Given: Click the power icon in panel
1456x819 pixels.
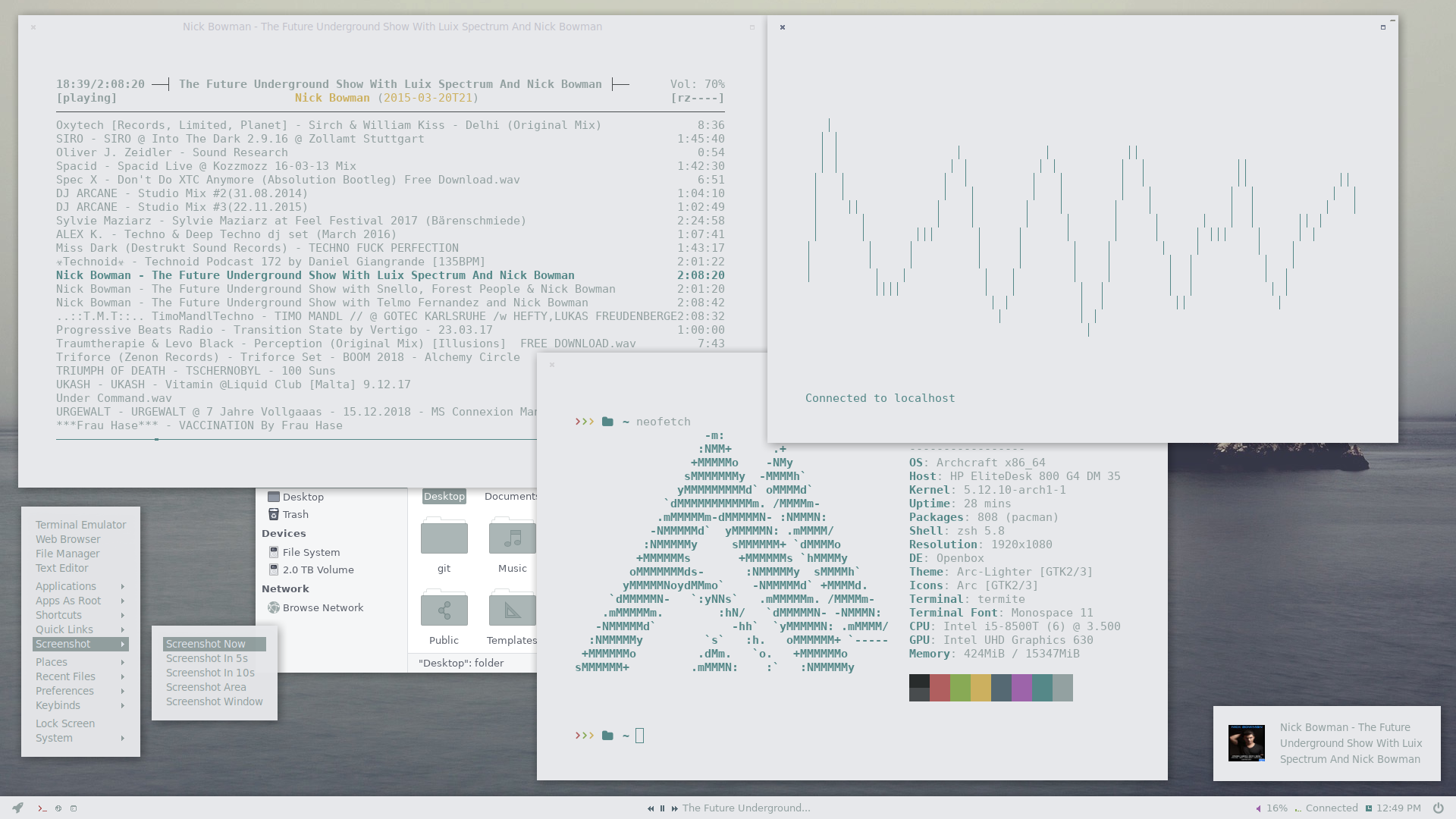Looking at the screenshot, I should [x=1438, y=808].
